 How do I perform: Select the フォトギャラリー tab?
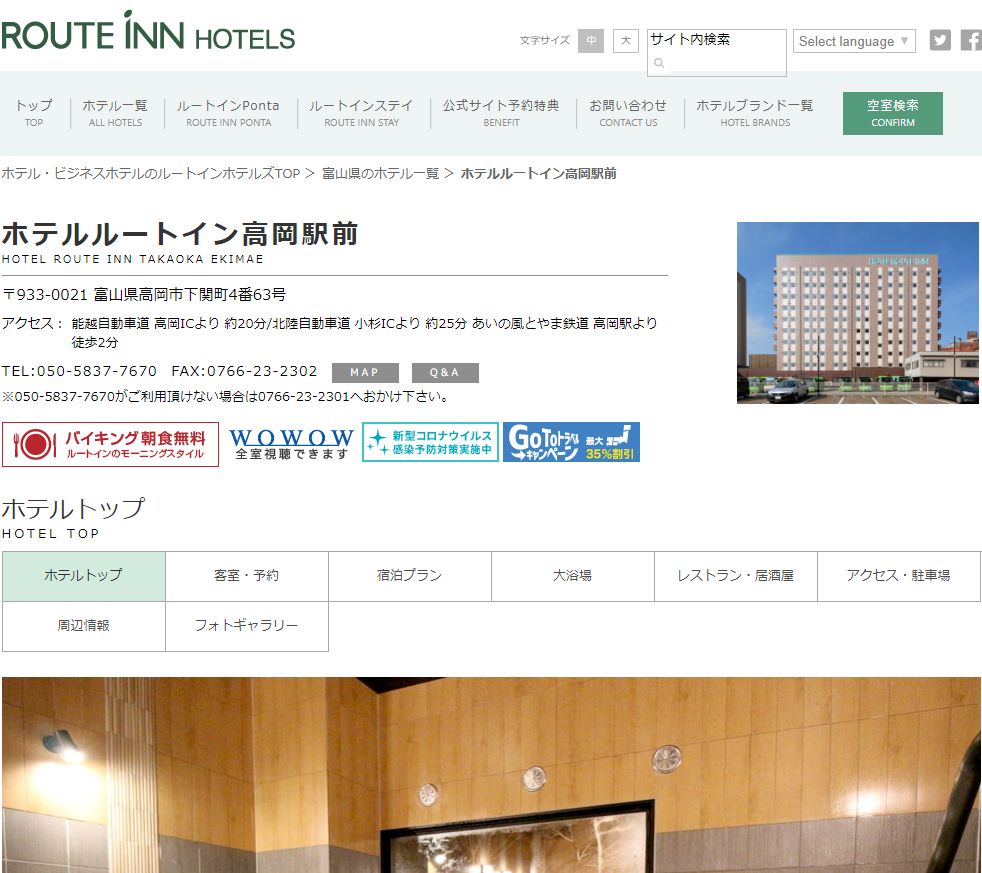(247, 626)
